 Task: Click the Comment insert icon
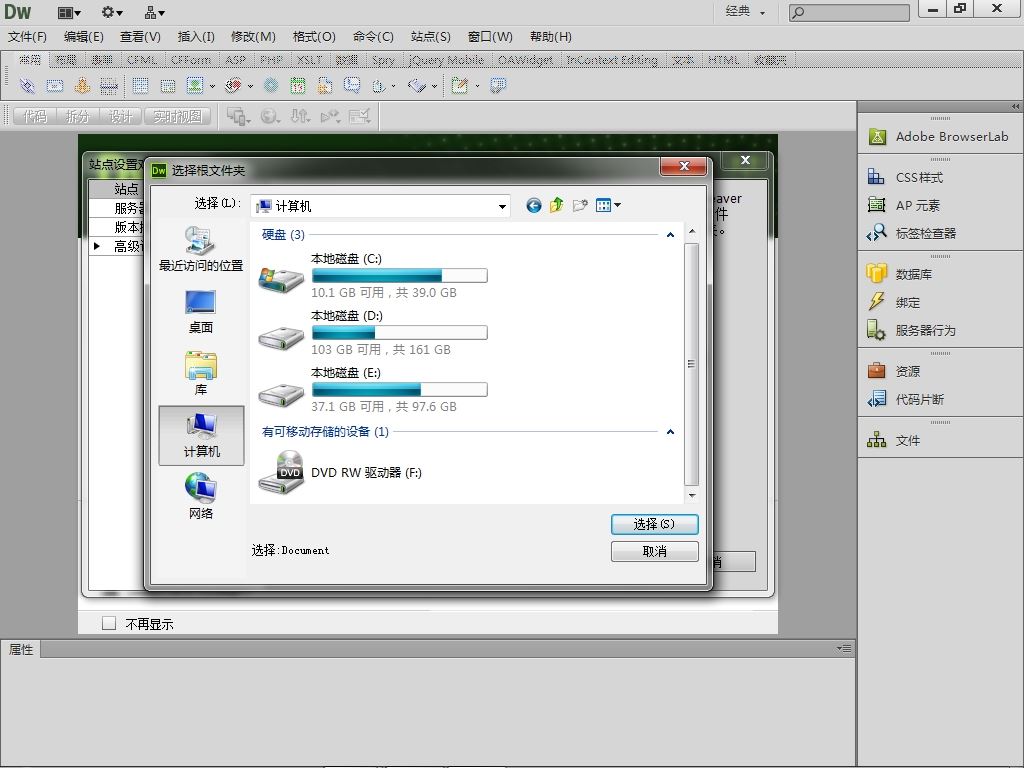[352, 86]
